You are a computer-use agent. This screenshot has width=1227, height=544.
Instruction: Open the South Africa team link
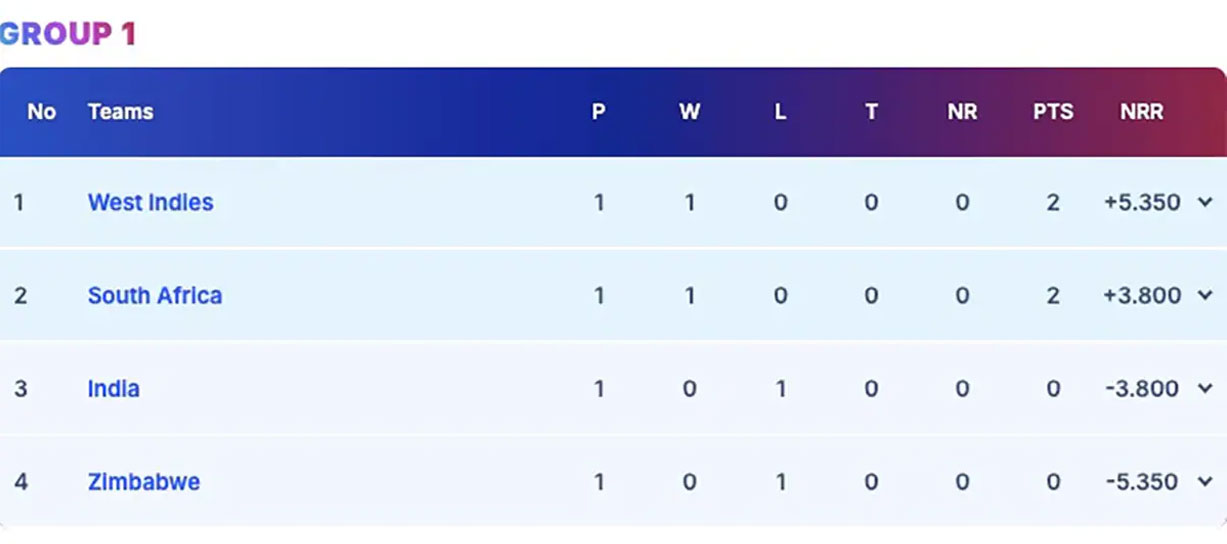(x=155, y=295)
